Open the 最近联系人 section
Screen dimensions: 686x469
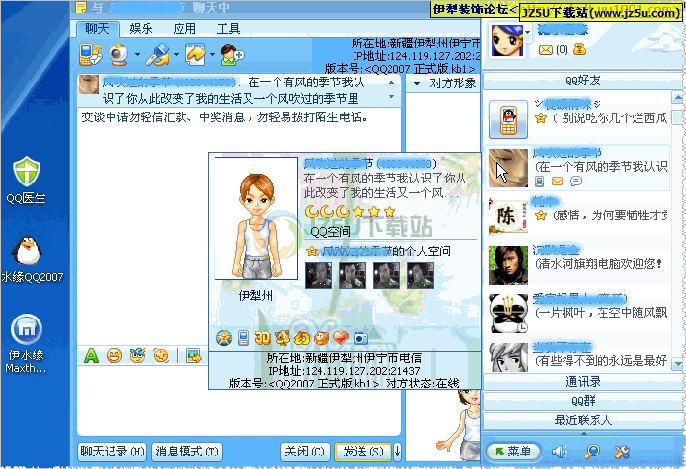tap(583, 420)
